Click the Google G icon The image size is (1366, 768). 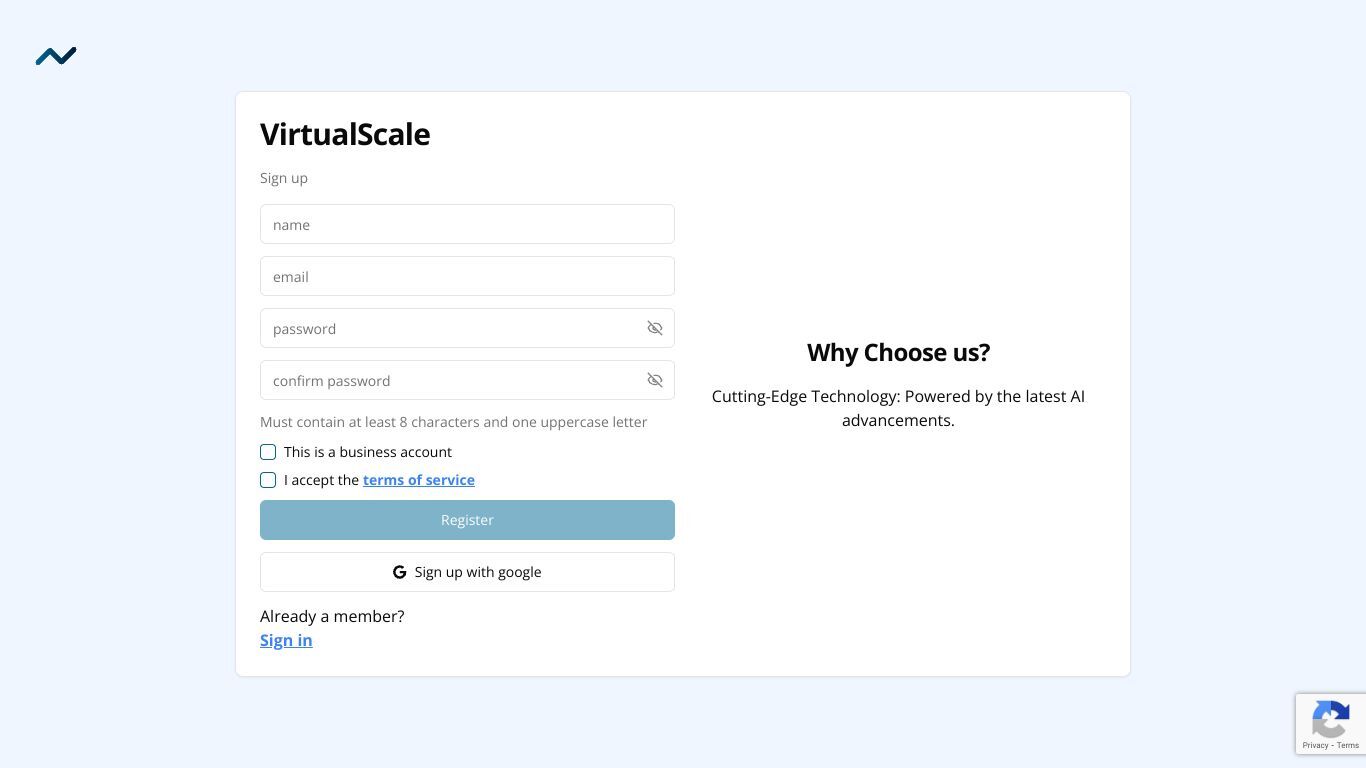tap(400, 572)
